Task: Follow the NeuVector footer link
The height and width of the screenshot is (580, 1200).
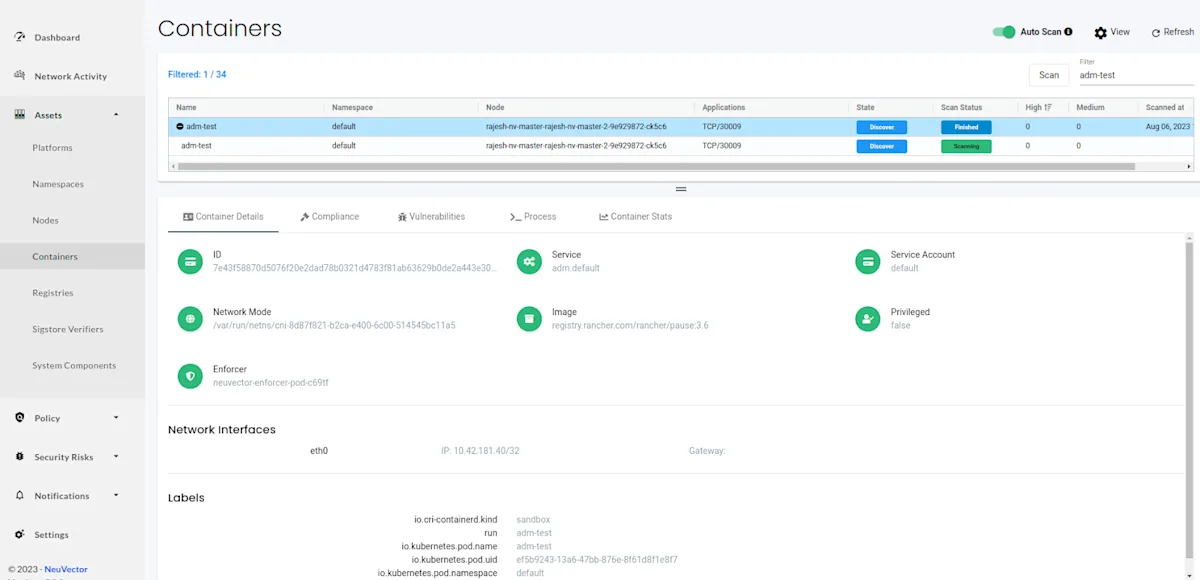Action: pyautogui.click(x=66, y=569)
